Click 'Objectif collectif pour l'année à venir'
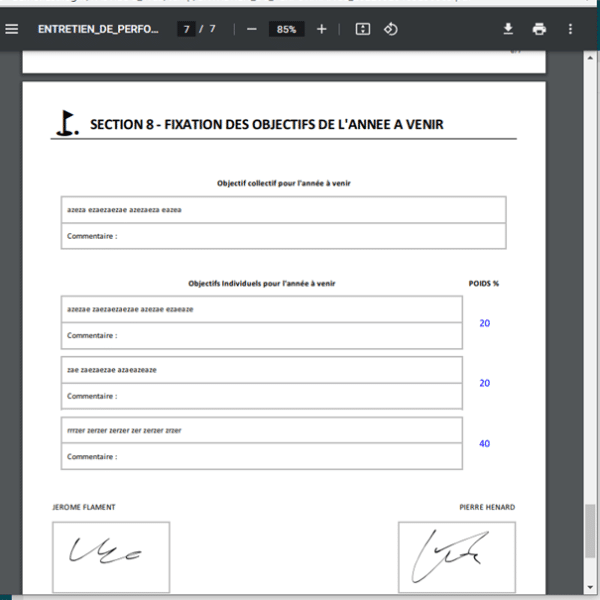Screen dimensions: 600x600 click(x=284, y=183)
